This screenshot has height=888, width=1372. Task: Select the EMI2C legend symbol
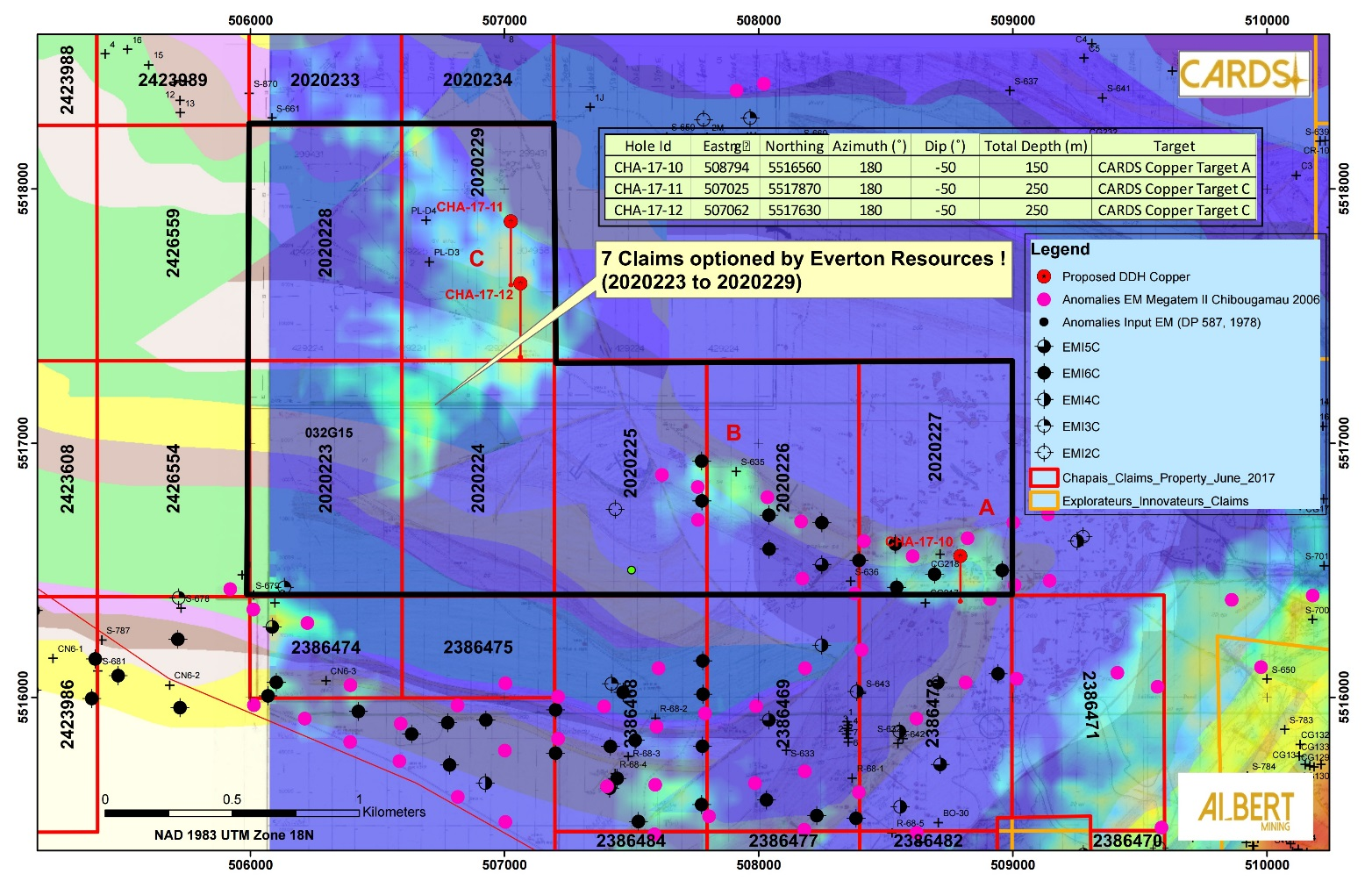point(1044,453)
